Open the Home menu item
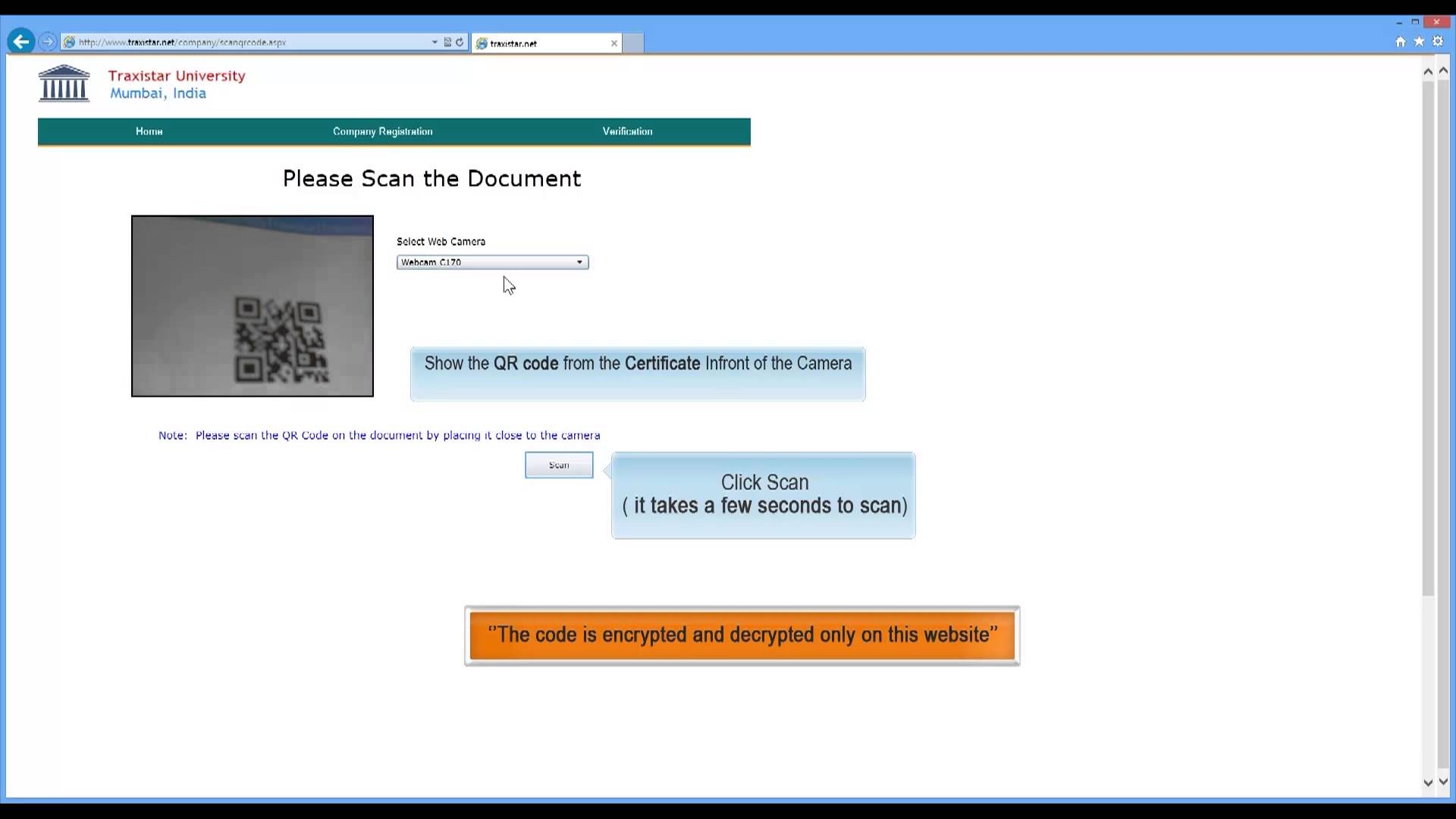1456x819 pixels. (149, 131)
